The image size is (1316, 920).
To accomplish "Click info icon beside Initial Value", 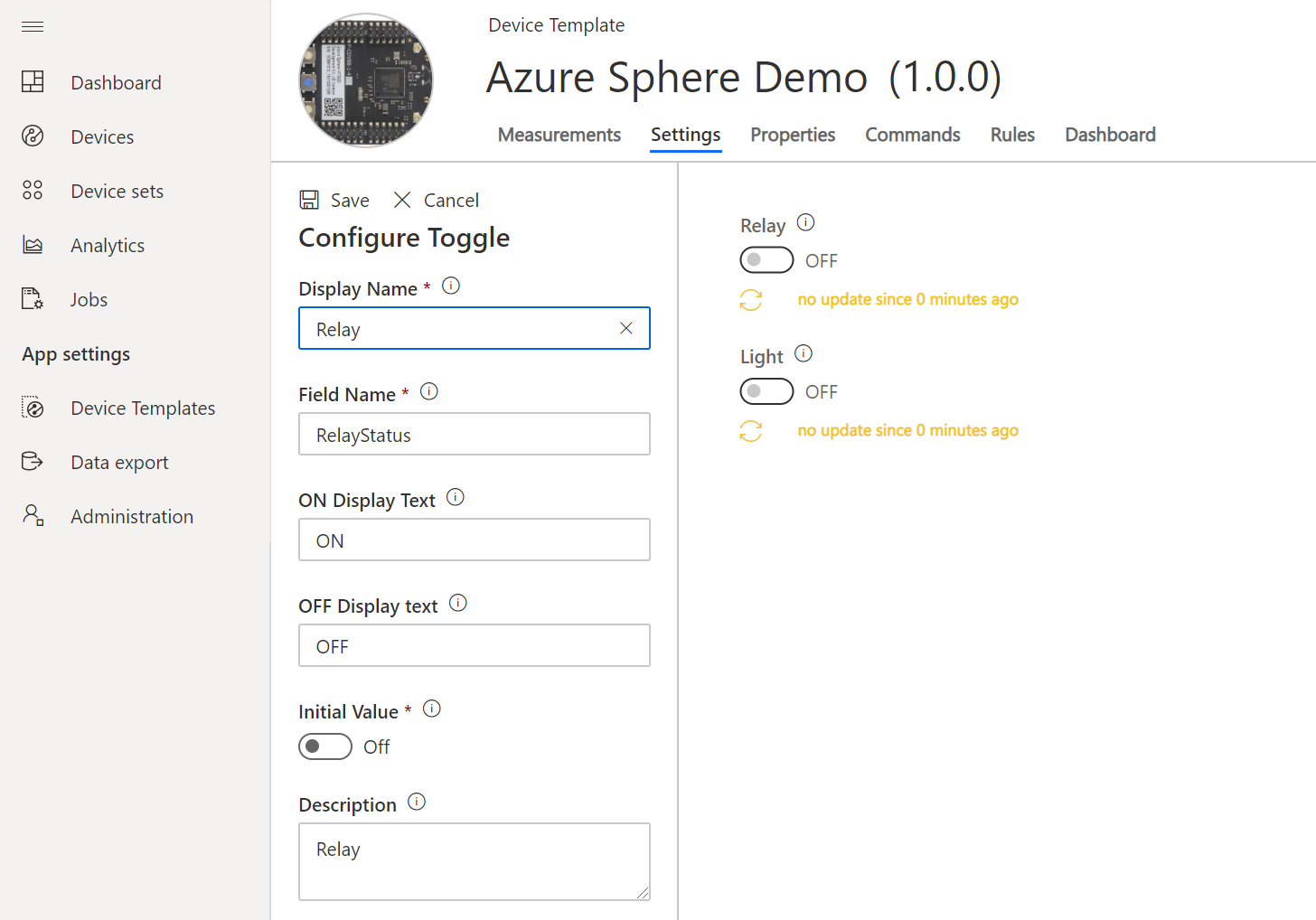I will coord(432,709).
